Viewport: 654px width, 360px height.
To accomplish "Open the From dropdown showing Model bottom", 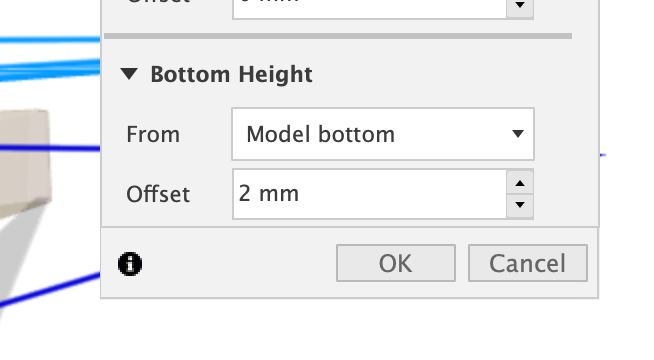I will point(383,134).
